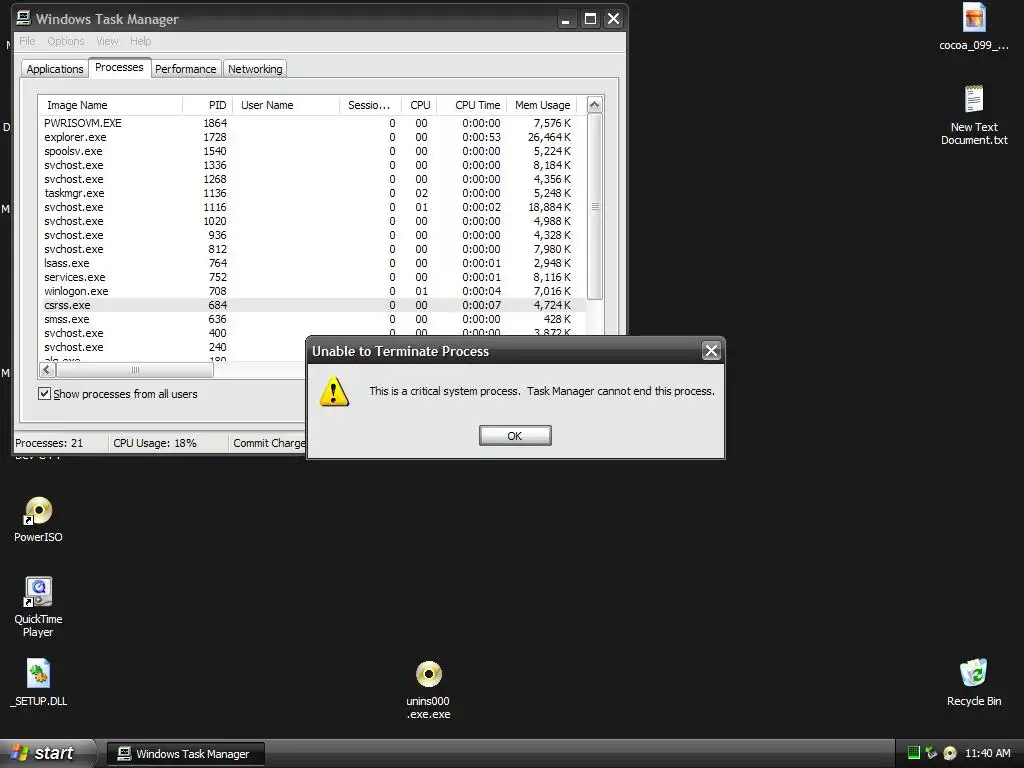Select svchost.exe with PID 1116
Screen dimensions: 1024x768
coord(312,207)
